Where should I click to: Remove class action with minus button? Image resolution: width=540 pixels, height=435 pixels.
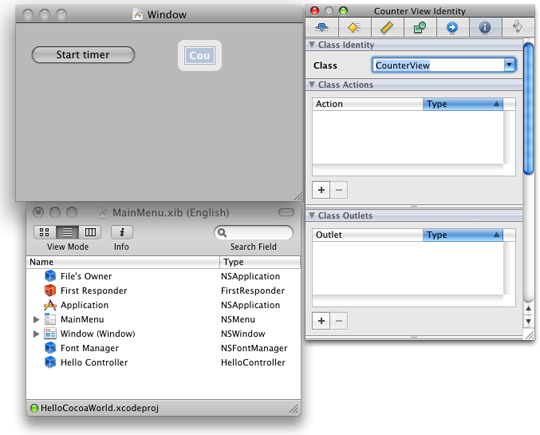(x=339, y=190)
